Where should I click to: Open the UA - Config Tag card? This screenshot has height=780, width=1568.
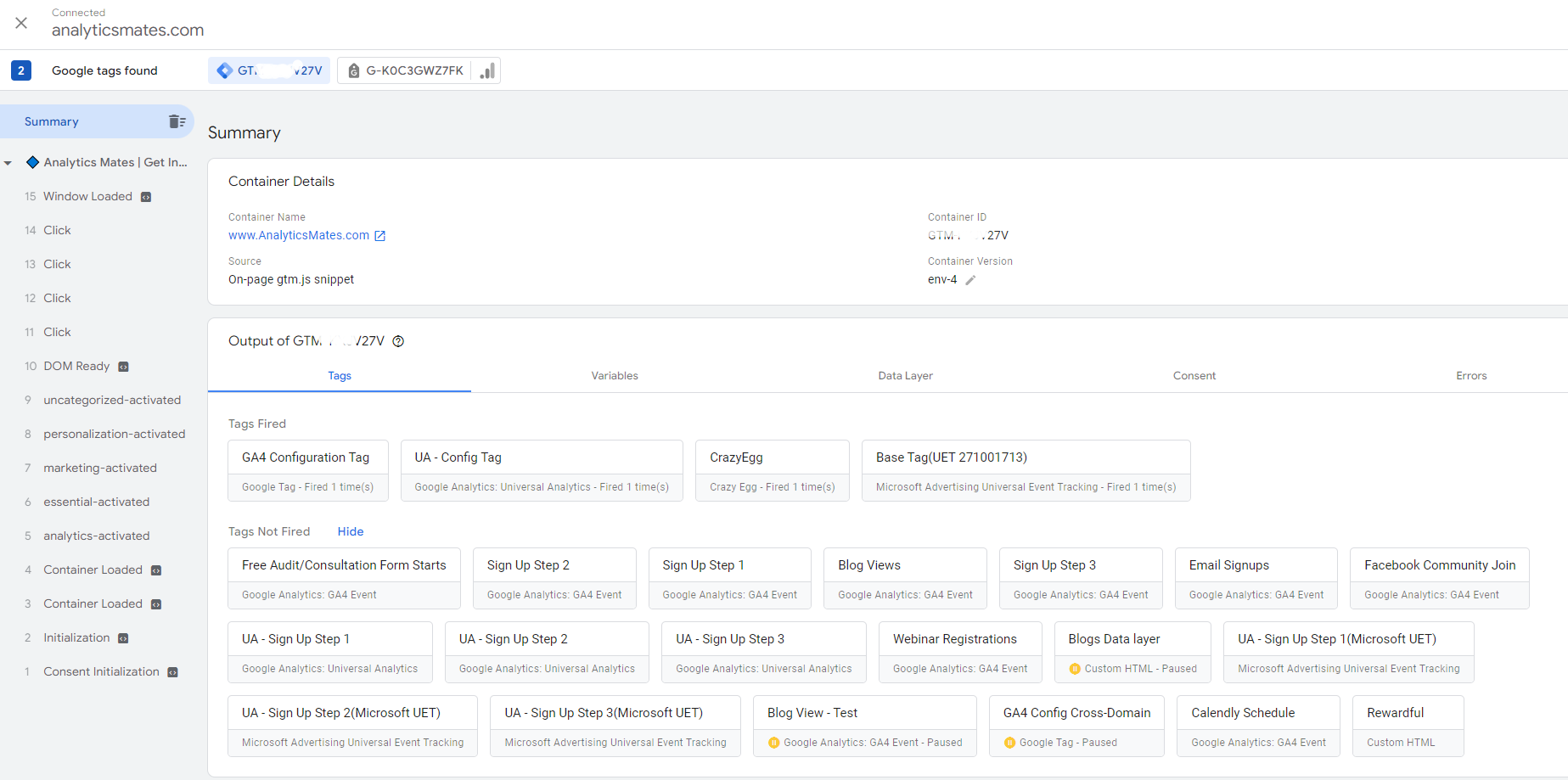[x=542, y=470]
